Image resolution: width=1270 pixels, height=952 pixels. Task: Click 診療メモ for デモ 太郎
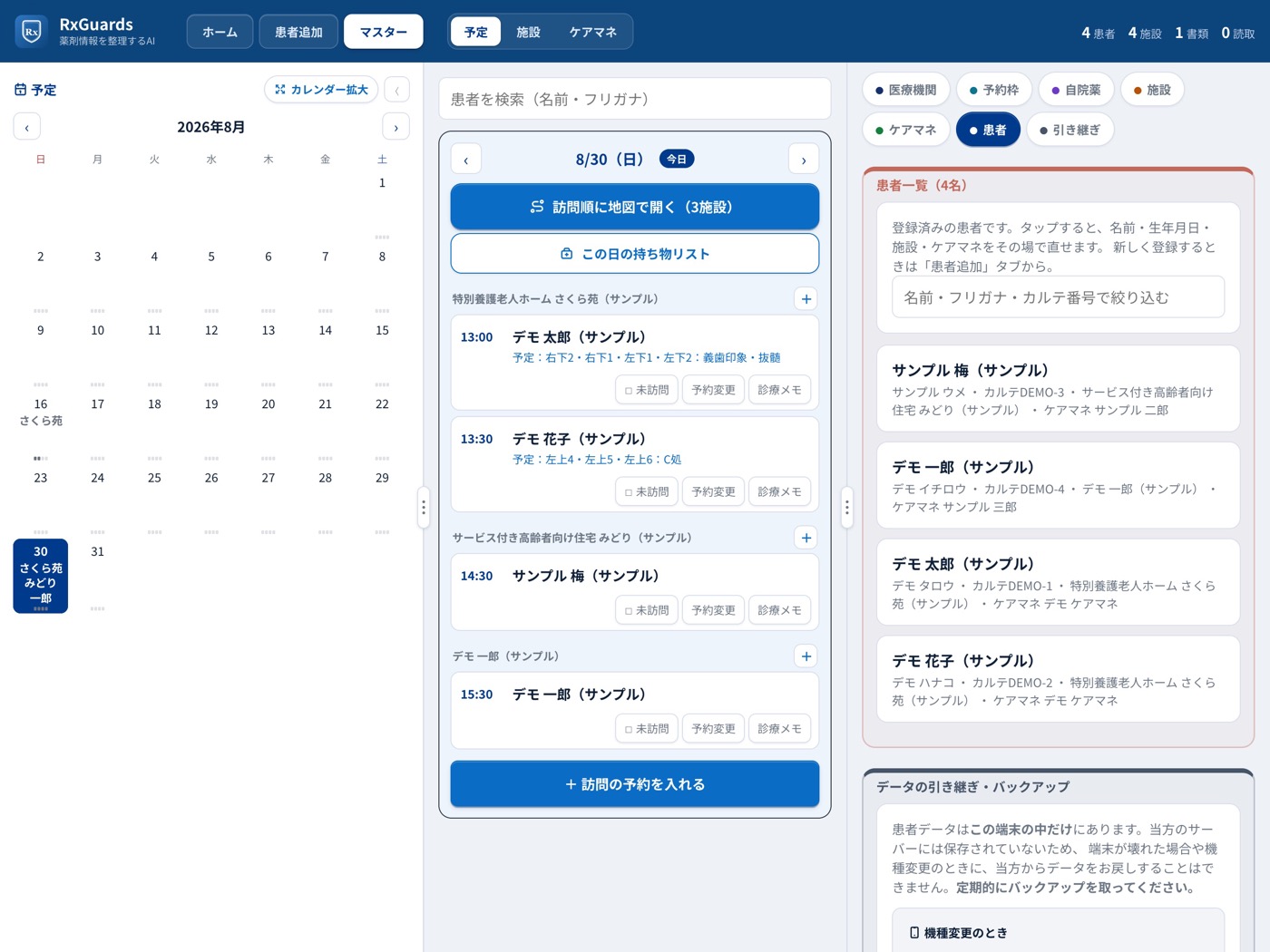tap(779, 390)
